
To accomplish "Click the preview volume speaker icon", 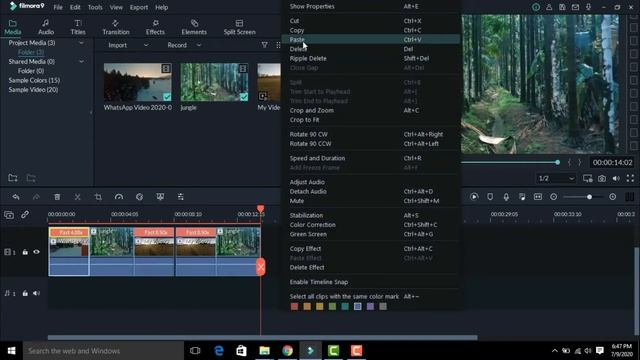I will 616,178.
